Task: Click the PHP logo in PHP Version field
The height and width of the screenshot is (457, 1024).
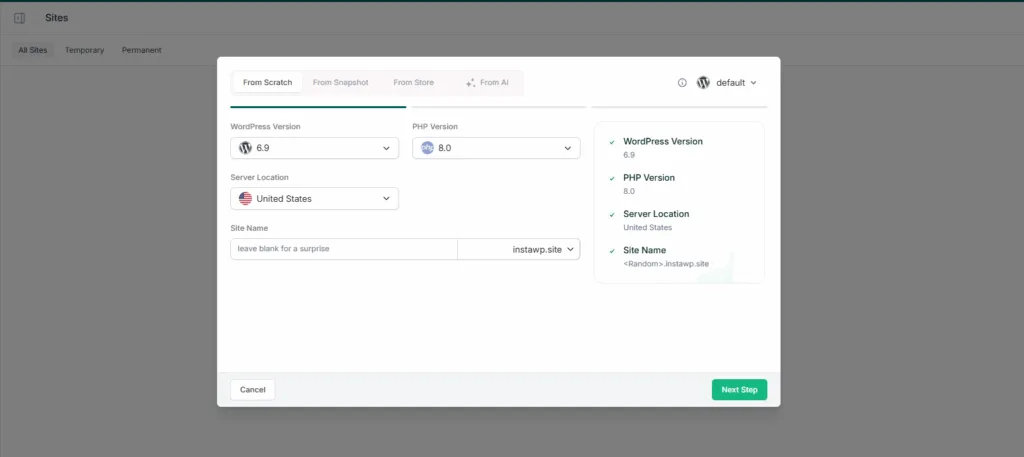Action: [427, 148]
